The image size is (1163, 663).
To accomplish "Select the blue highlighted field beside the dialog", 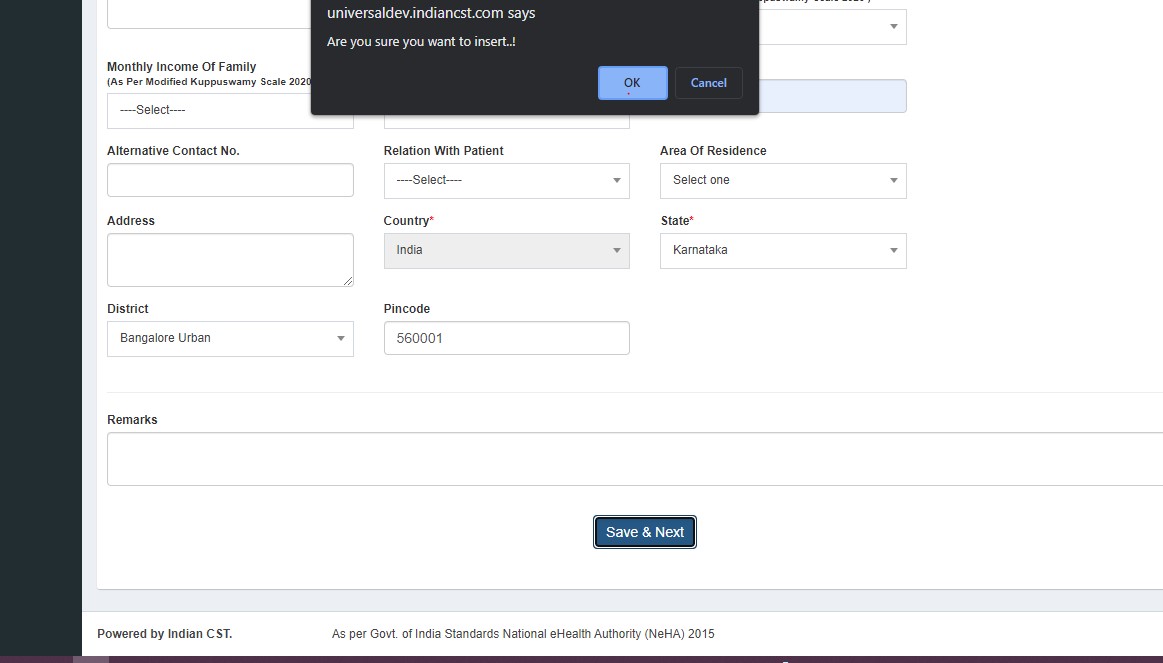I will (832, 97).
